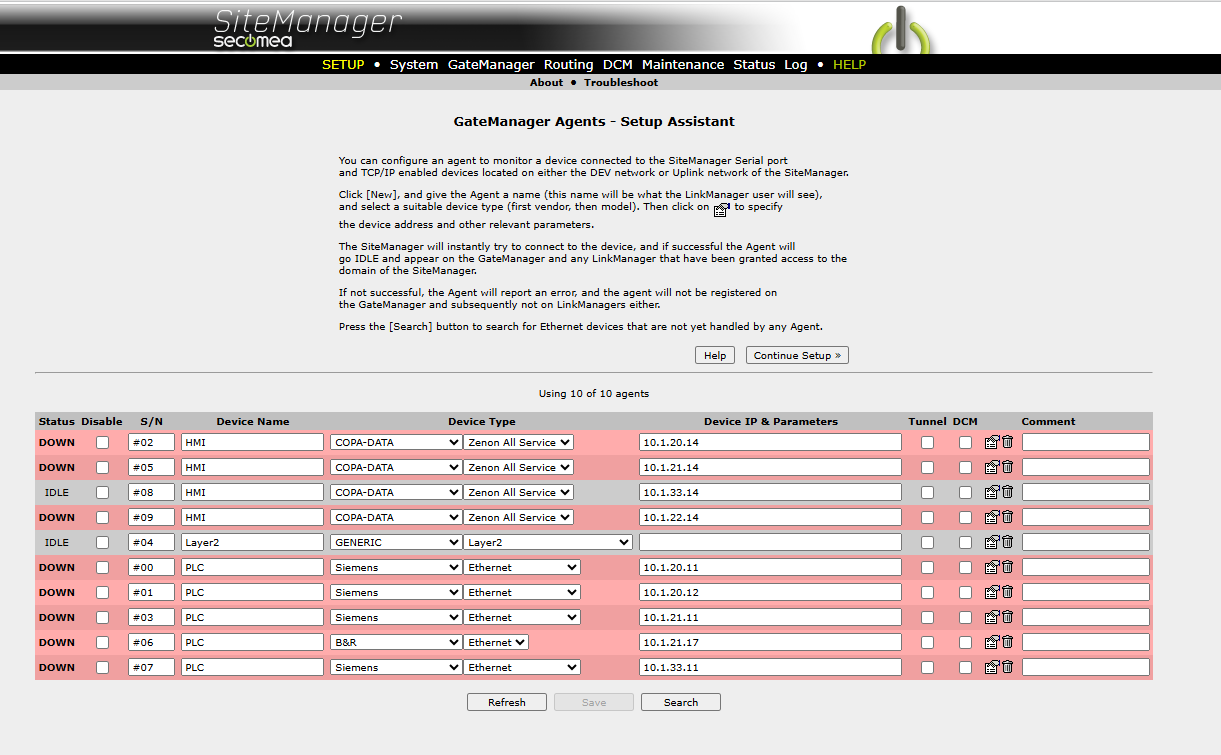Delete agent #07 with trash icon

(1007, 667)
